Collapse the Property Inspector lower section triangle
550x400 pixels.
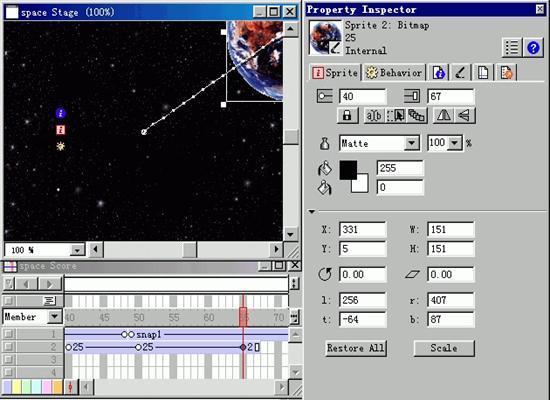312,212
